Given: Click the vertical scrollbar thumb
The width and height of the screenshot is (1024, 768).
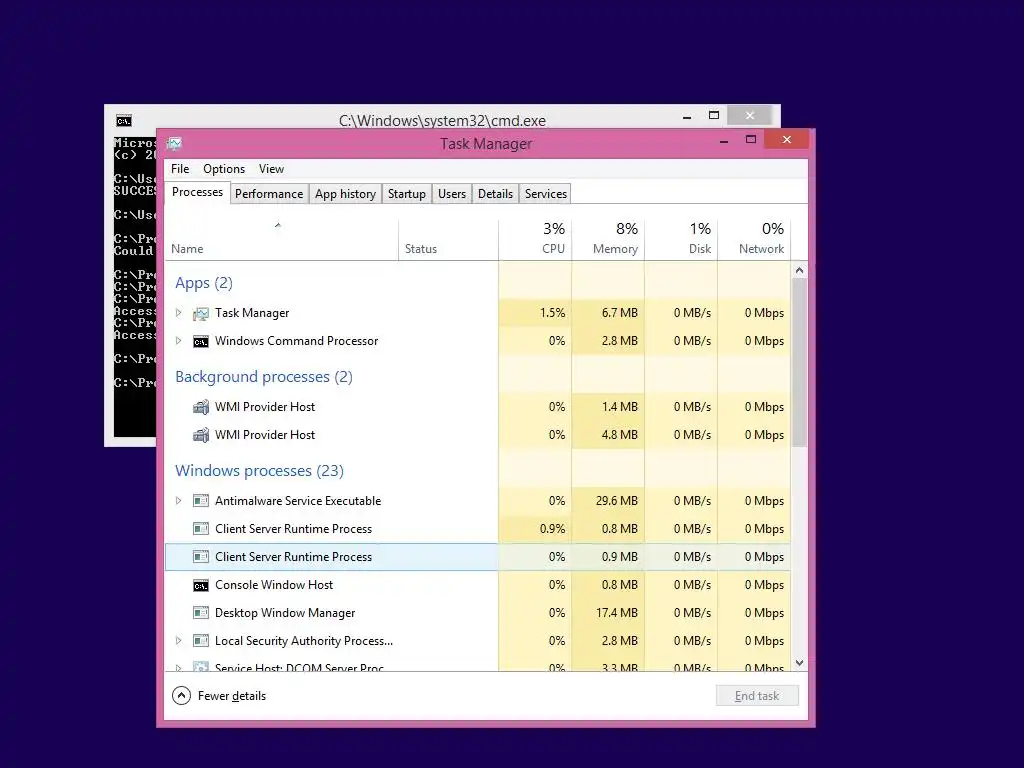Looking at the screenshot, I should tap(799, 363).
